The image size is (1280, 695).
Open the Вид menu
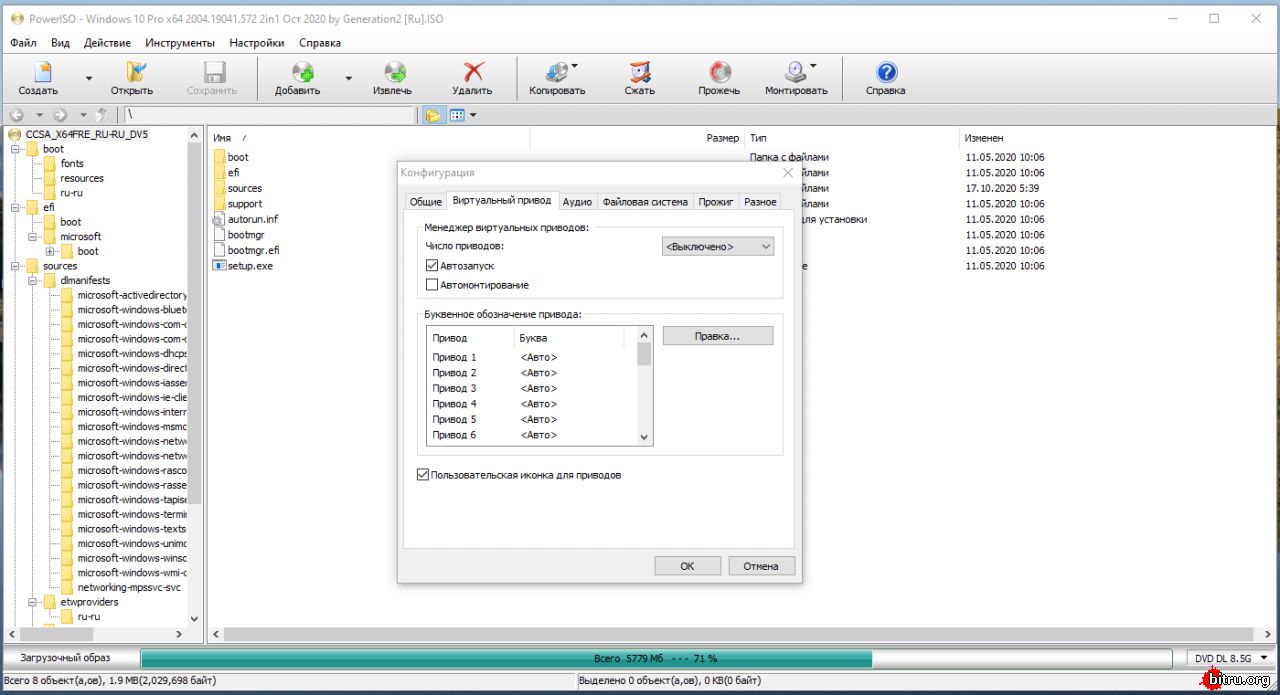click(x=60, y=43)
